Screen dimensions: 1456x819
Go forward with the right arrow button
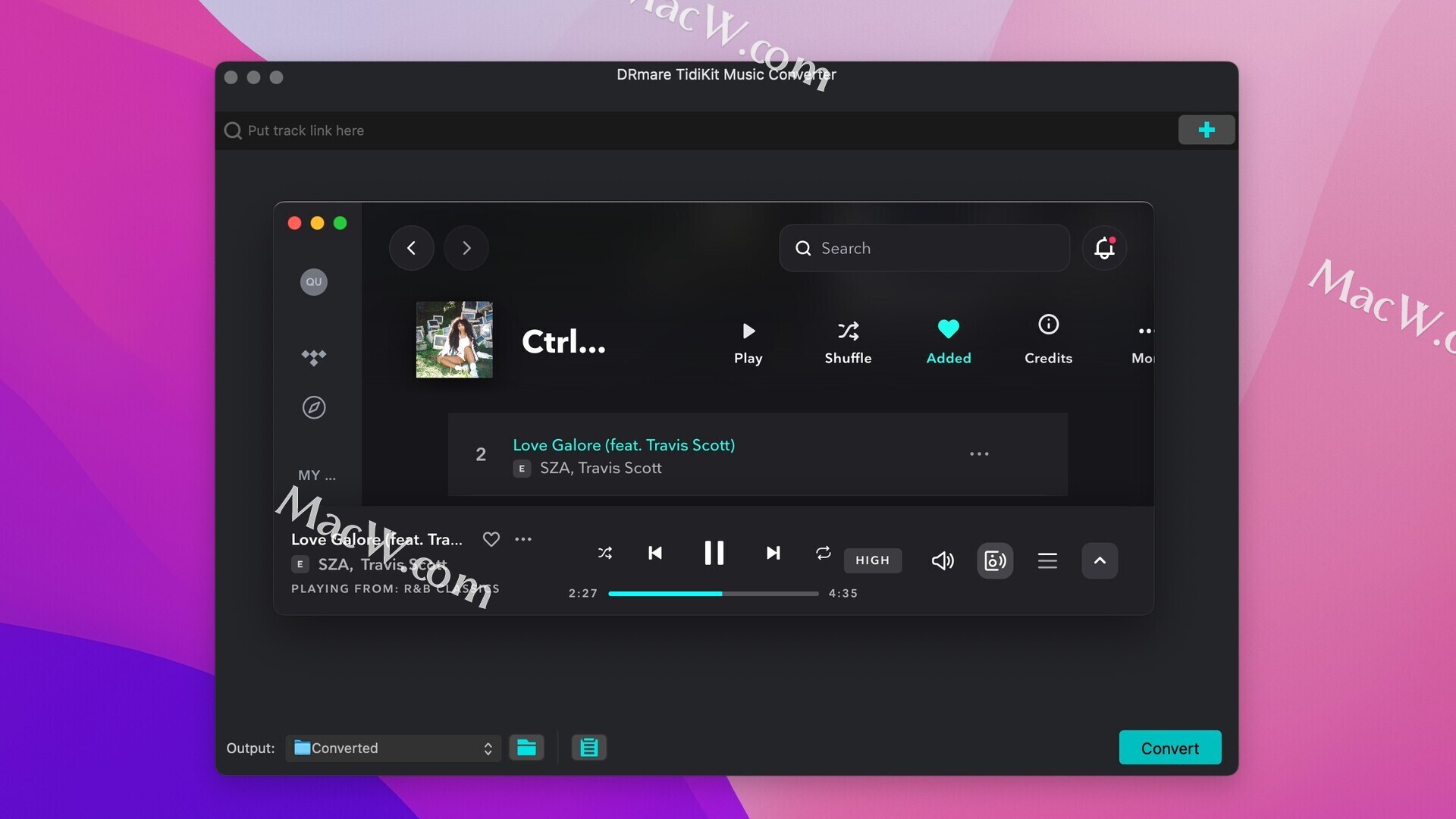click(466, 248)
